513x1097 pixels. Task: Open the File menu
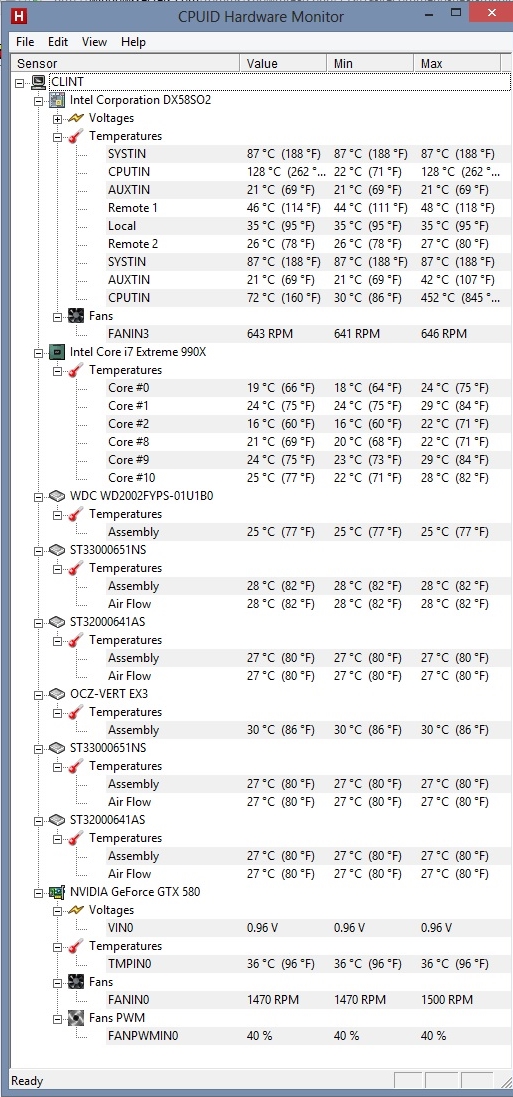point(25,42)
